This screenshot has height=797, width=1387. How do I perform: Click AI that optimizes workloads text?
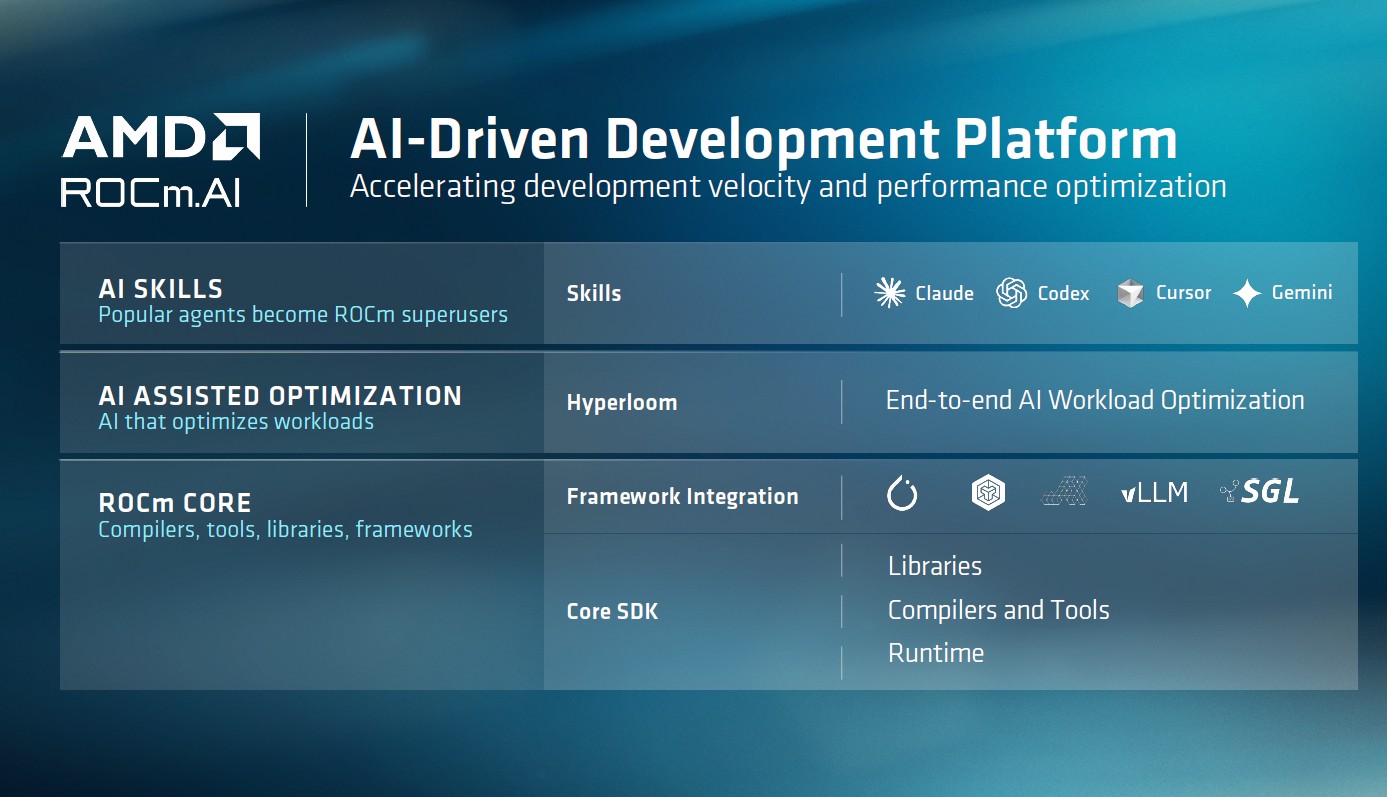pos(236,422)
